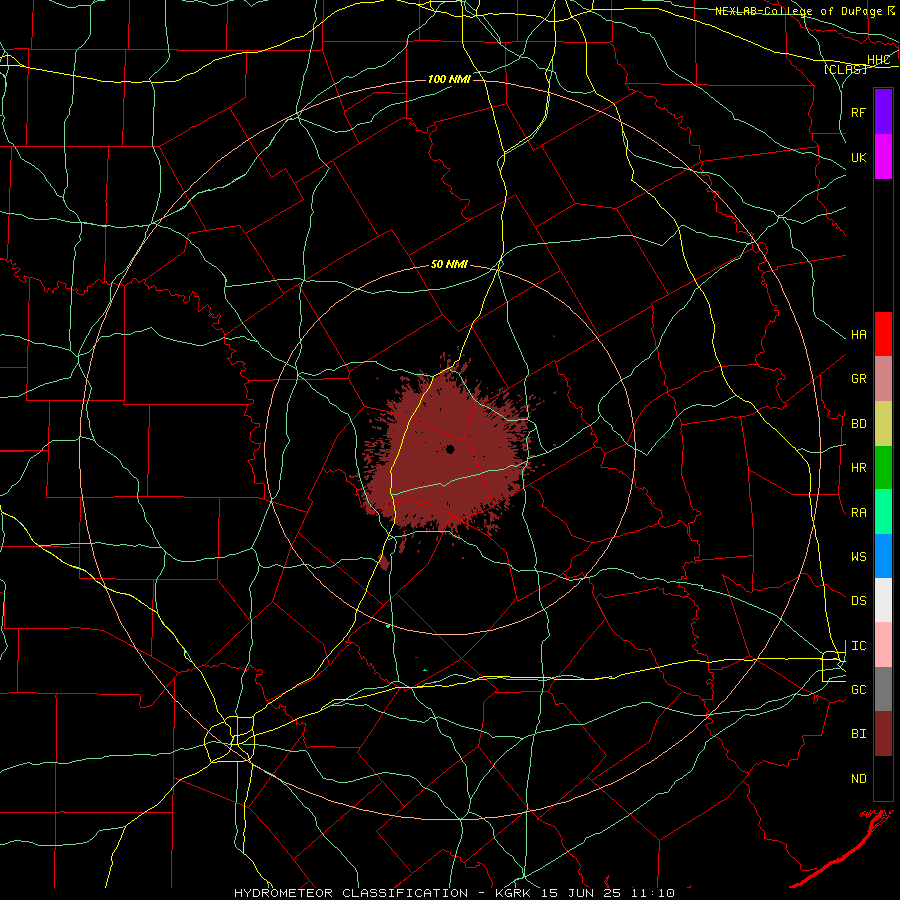Click the BI legend label
The height and width of the screenshot is (900, 900).
point(858,734)
